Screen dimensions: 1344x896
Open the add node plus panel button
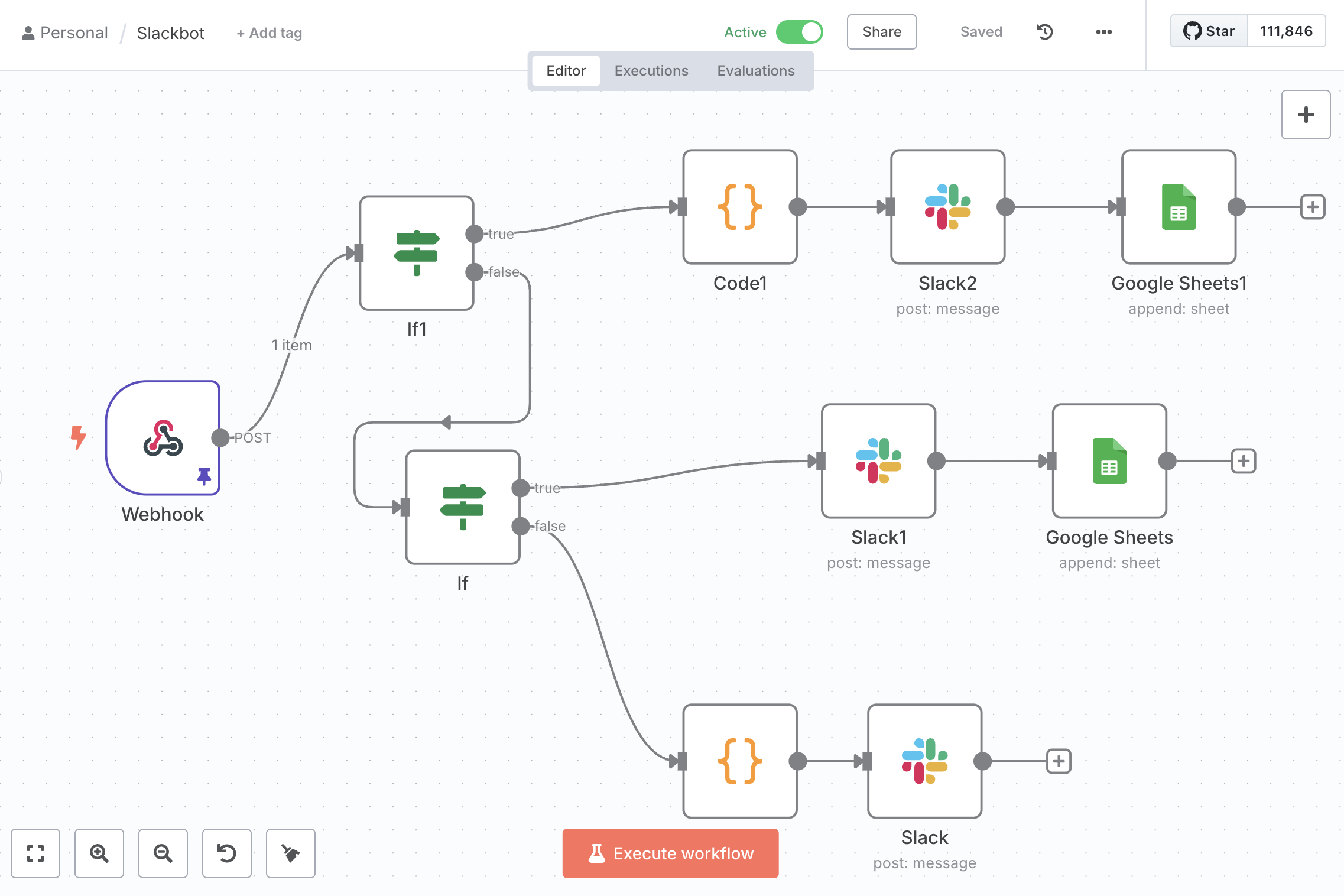point(1306,115)
